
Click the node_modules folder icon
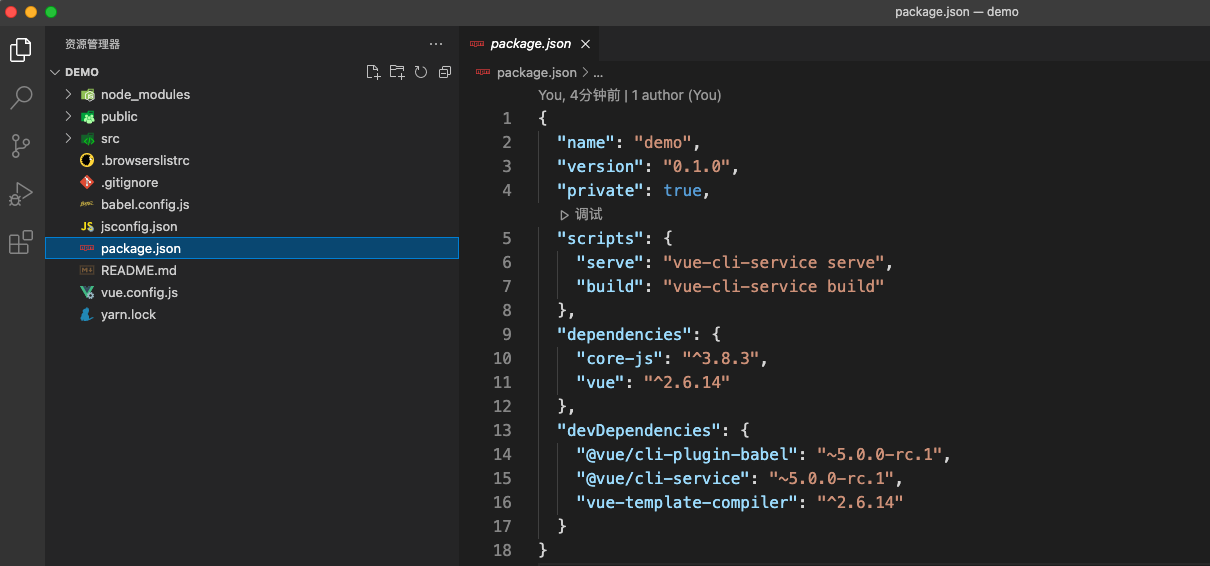[87, 94]
